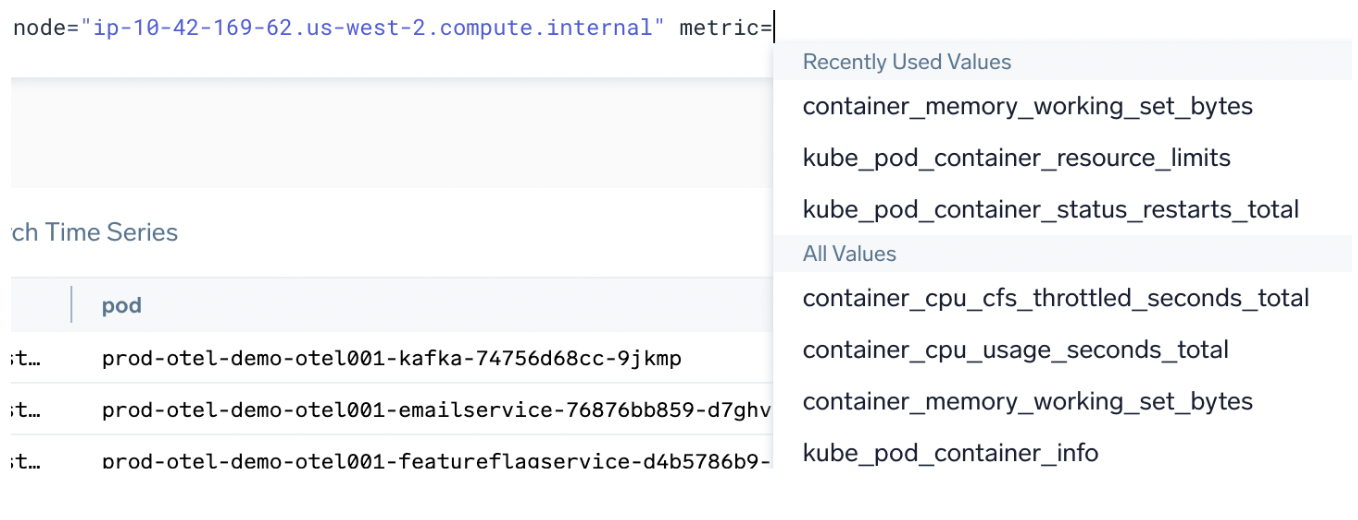Select container_cpu_cfs_throttled_seconds_total from All Values

tap(1055, 298)
